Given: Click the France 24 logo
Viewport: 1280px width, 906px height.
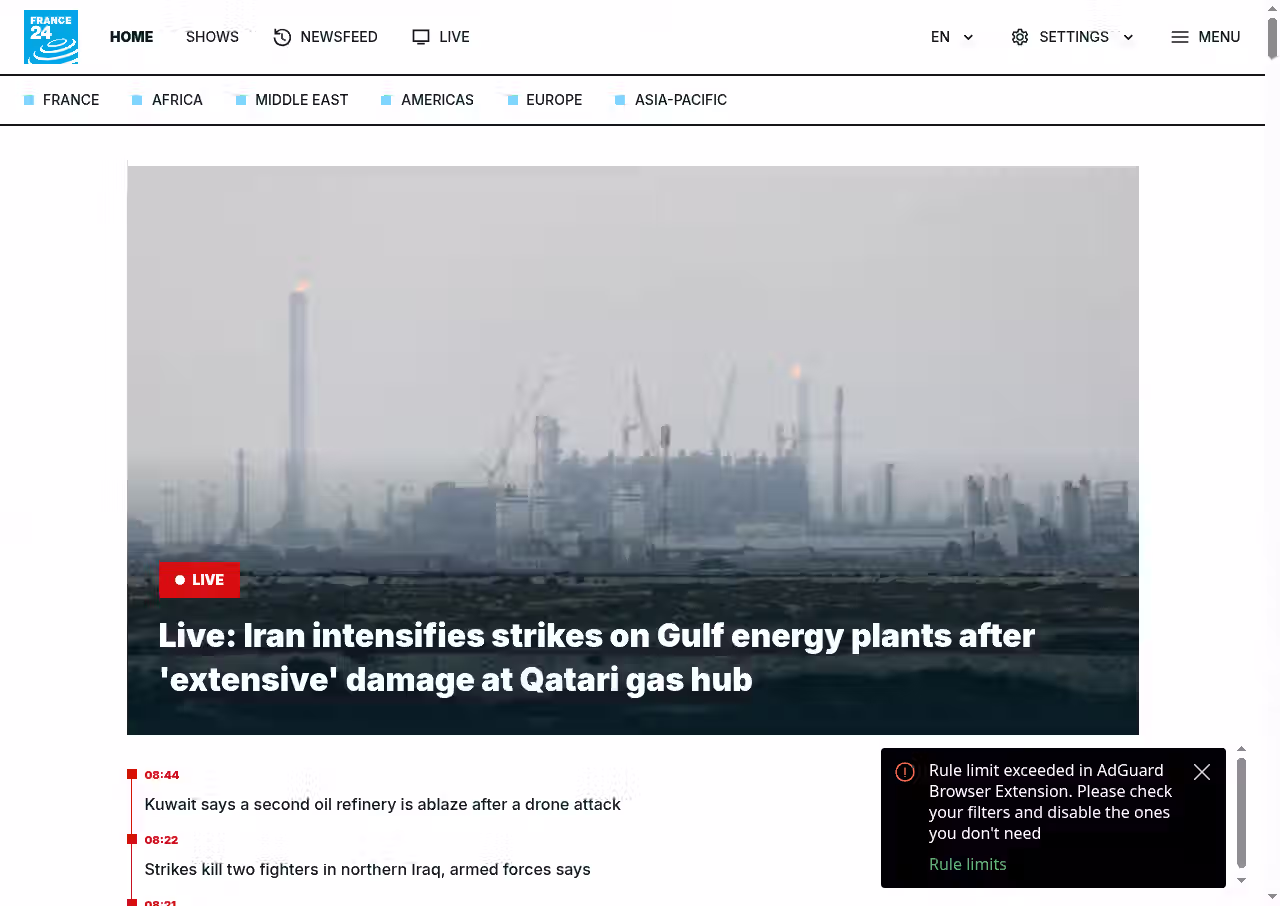Looking at the screenshot, I should pyautogui.click(x=51, y=37).
